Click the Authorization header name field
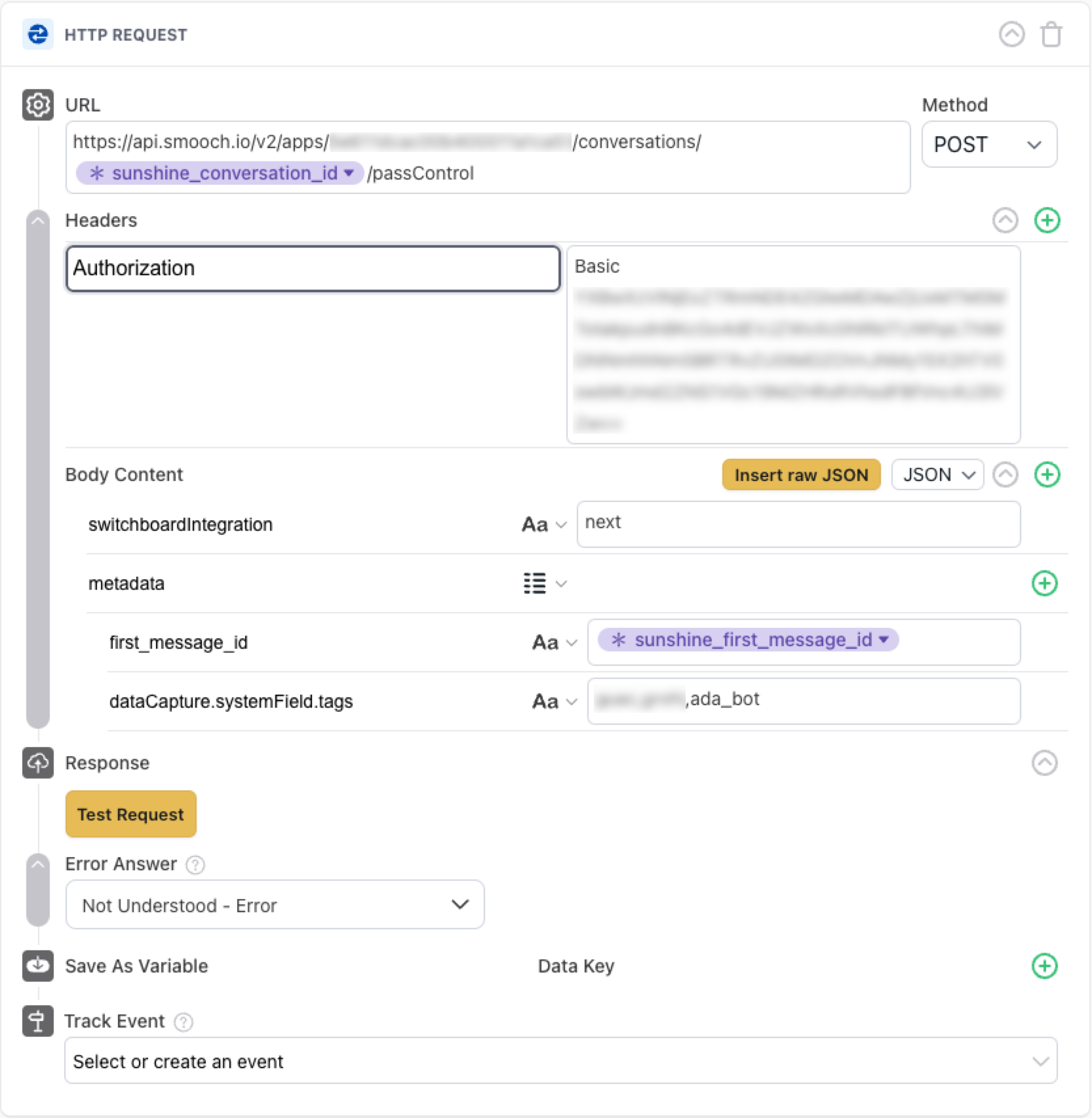This screenshot has width=1092, height=1118. [313, 269]
